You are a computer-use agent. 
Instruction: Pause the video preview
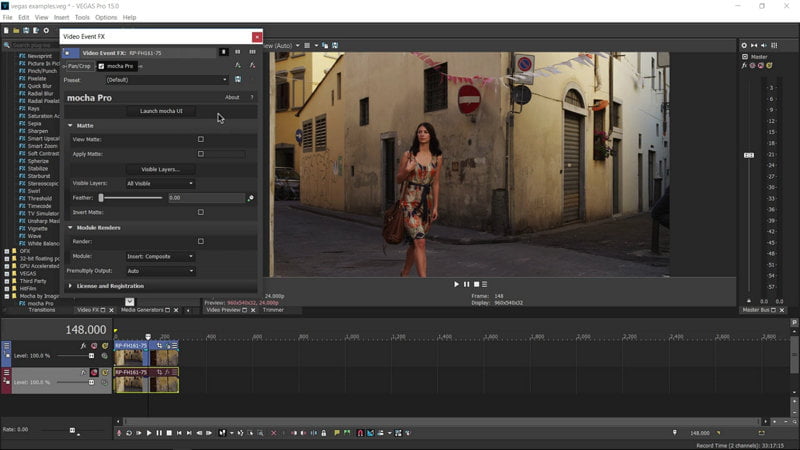pyautogui.click(x=466, y=284)
